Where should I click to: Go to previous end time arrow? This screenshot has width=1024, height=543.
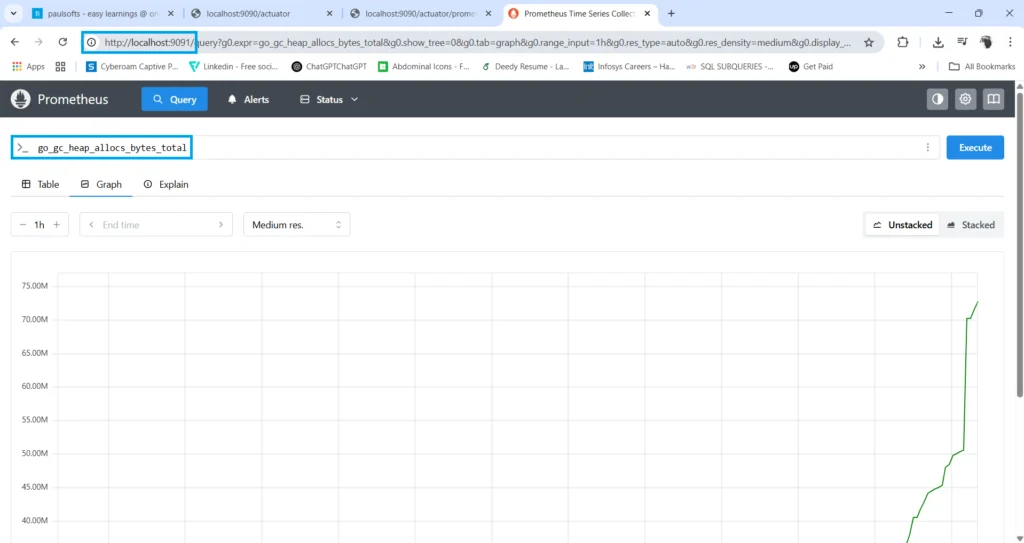91,225
